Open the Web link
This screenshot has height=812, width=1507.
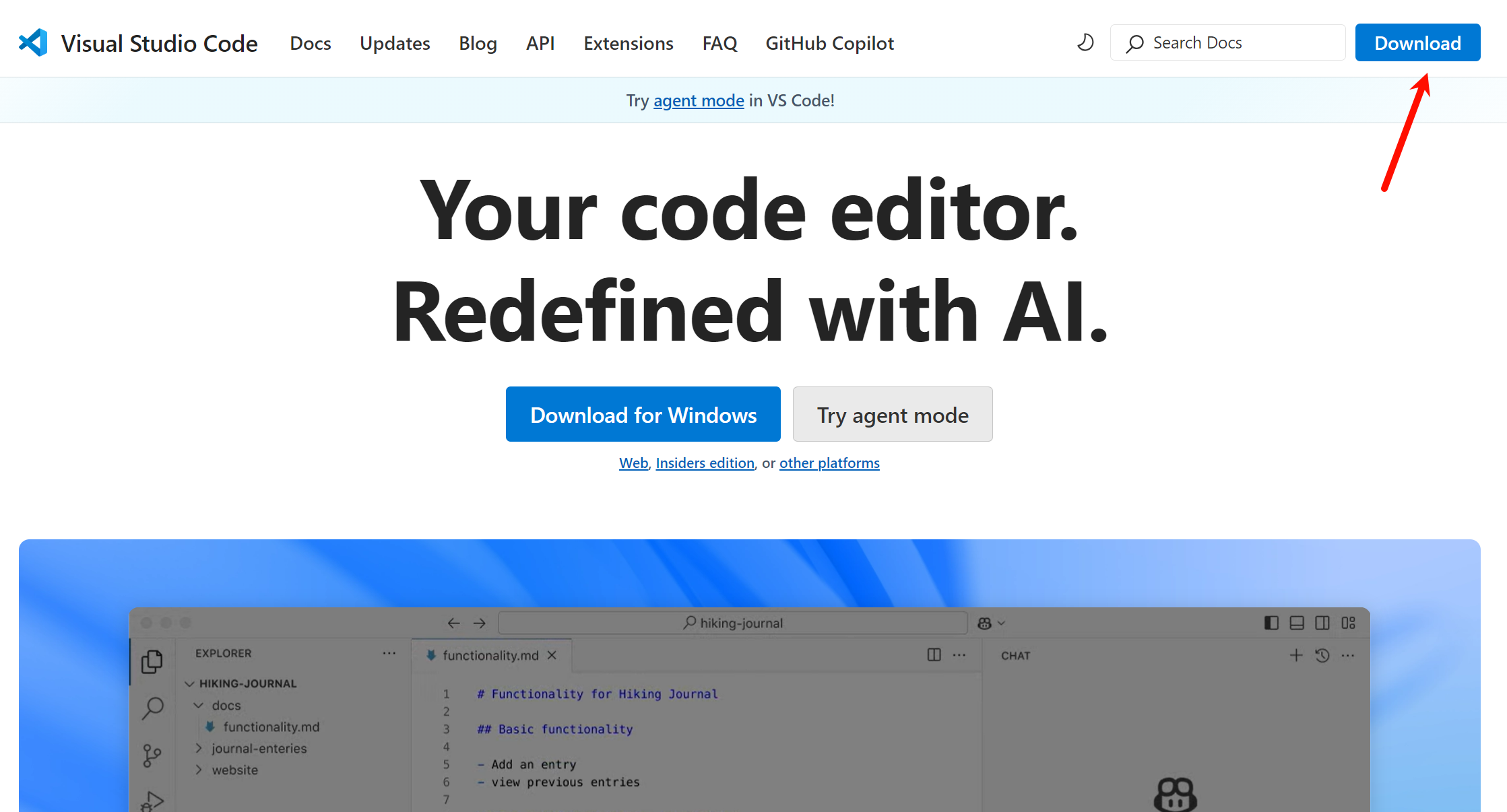coord(634,463)
